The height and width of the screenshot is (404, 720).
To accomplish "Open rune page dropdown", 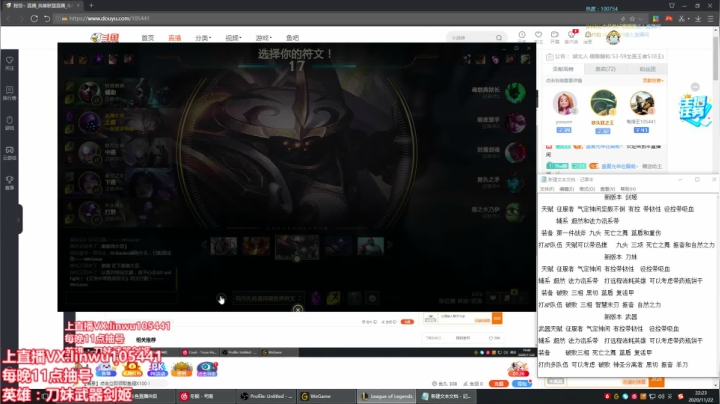I will [x=268, y=298].
